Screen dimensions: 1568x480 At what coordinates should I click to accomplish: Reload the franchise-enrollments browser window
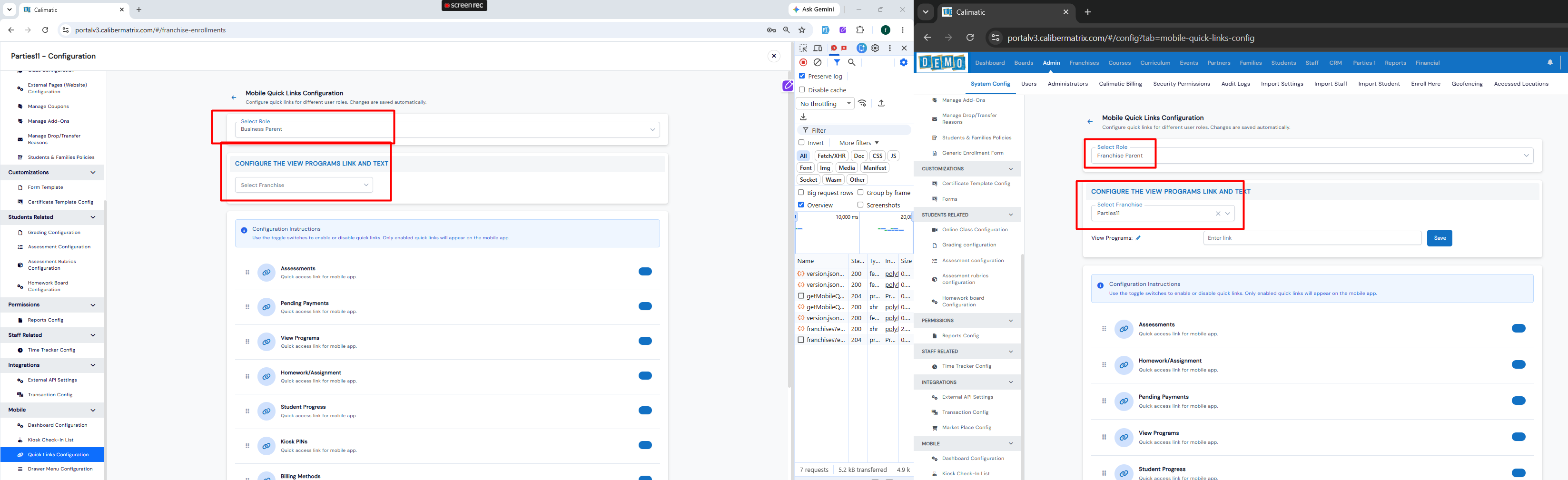[x=45, y=30]
